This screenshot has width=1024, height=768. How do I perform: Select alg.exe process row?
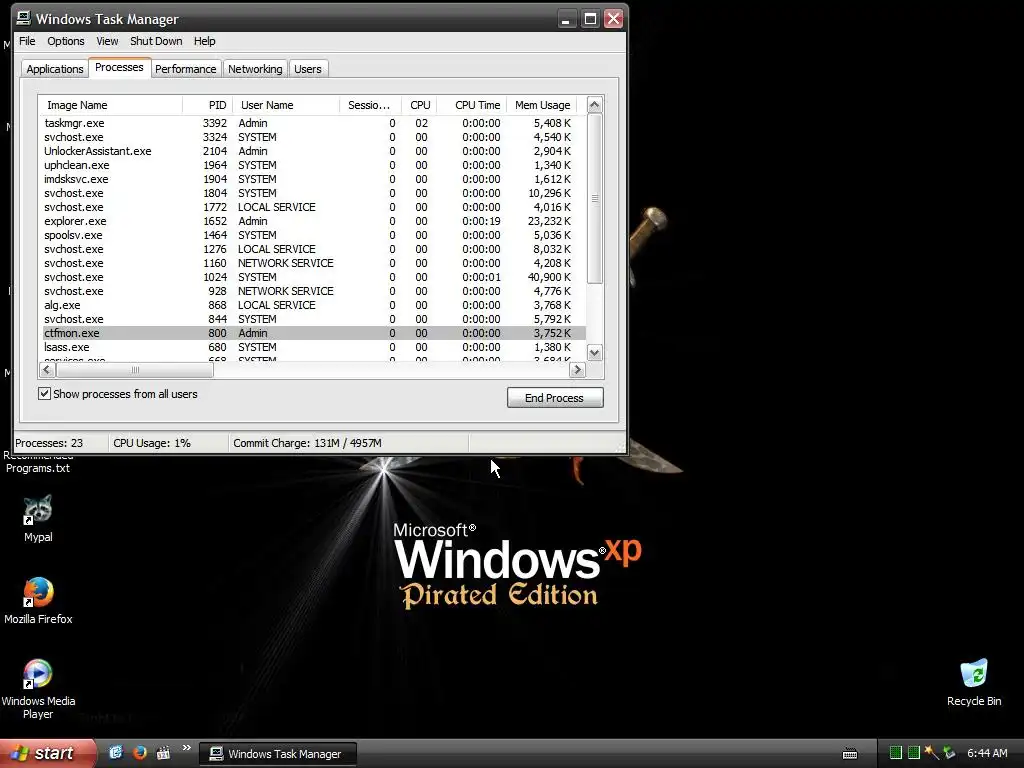click(312, 305)
